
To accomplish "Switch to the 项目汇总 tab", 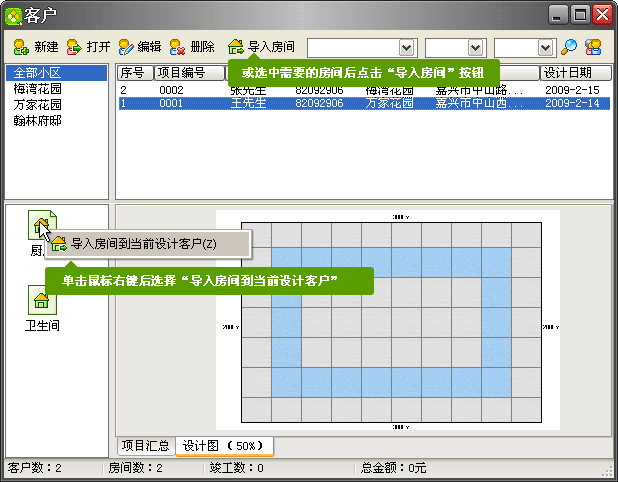I will point(145,445).
